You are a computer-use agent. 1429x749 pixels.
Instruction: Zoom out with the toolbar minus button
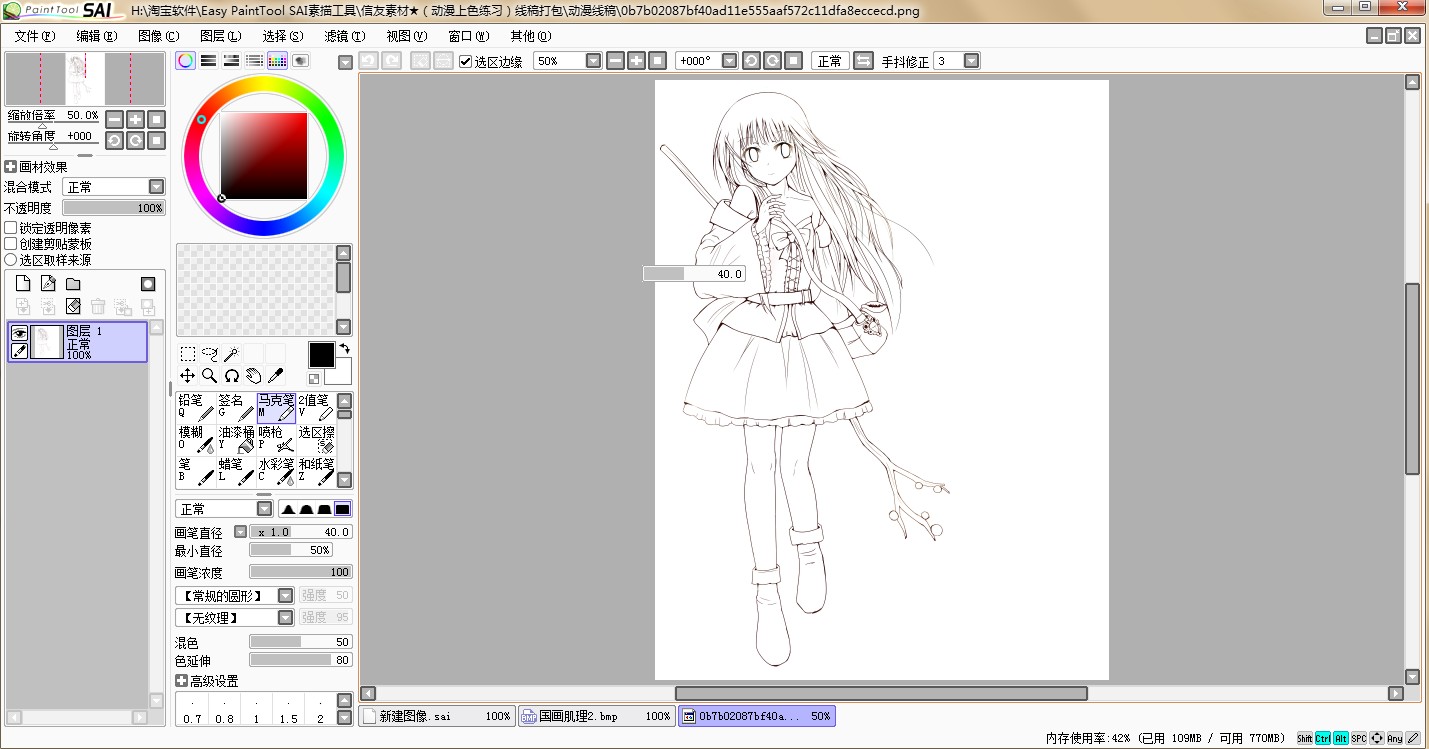(x=615, y=61)
